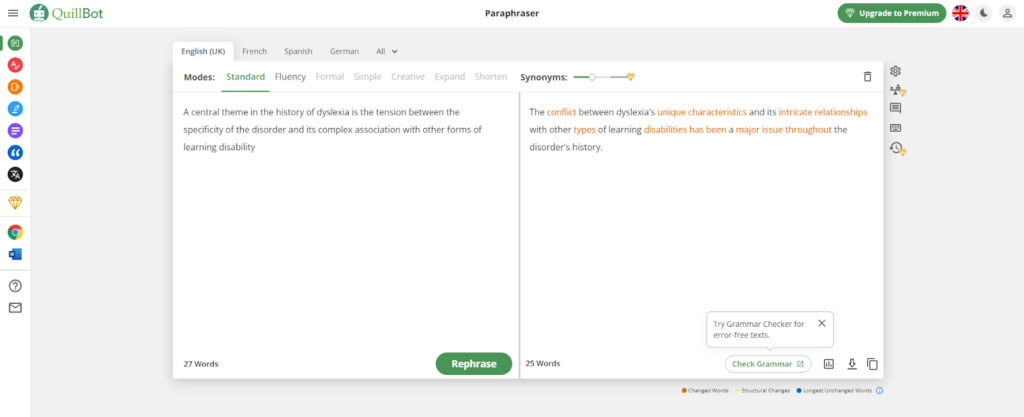Click the QuillBot for Chrome icon
Viewport: 1024px width, 417px height.
click(x=15, y=232)
